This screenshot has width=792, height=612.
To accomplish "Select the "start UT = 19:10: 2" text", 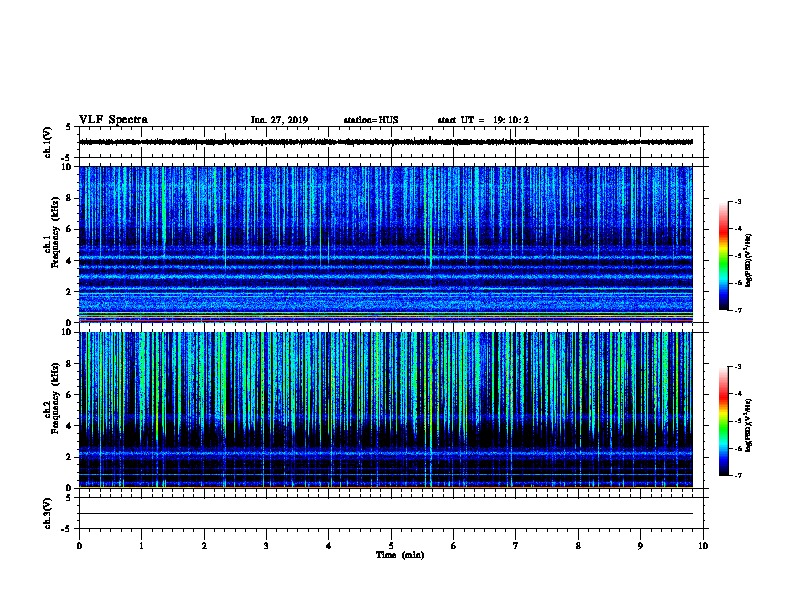I will tap(483, 120).
